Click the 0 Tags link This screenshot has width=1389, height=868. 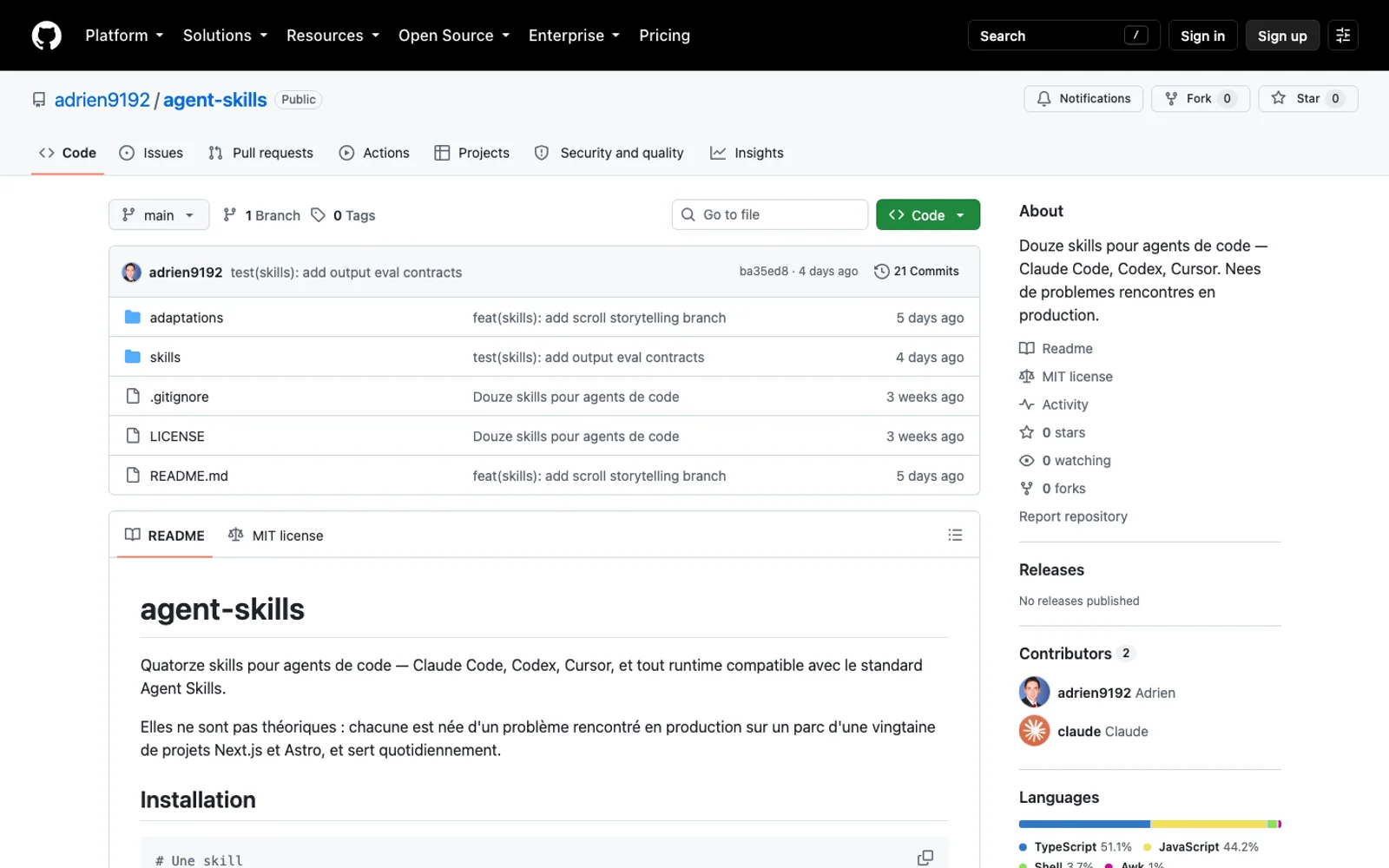click(343, 215)
